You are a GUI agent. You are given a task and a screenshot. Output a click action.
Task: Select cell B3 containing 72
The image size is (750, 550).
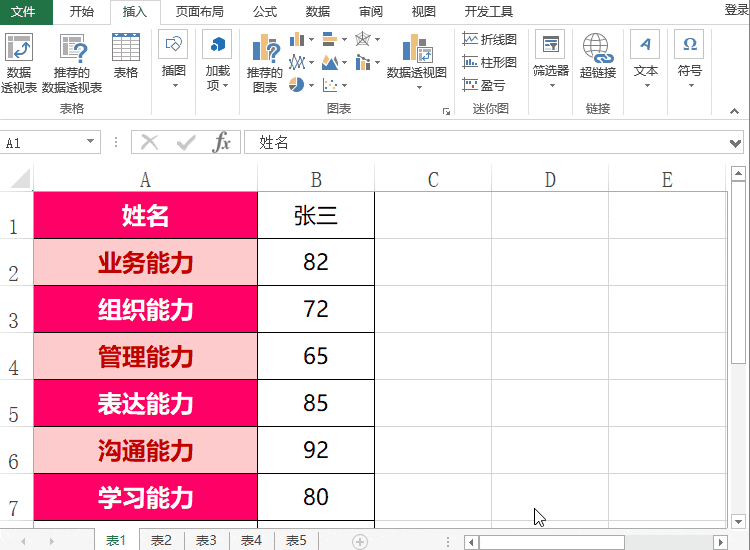tap(316, 309)
